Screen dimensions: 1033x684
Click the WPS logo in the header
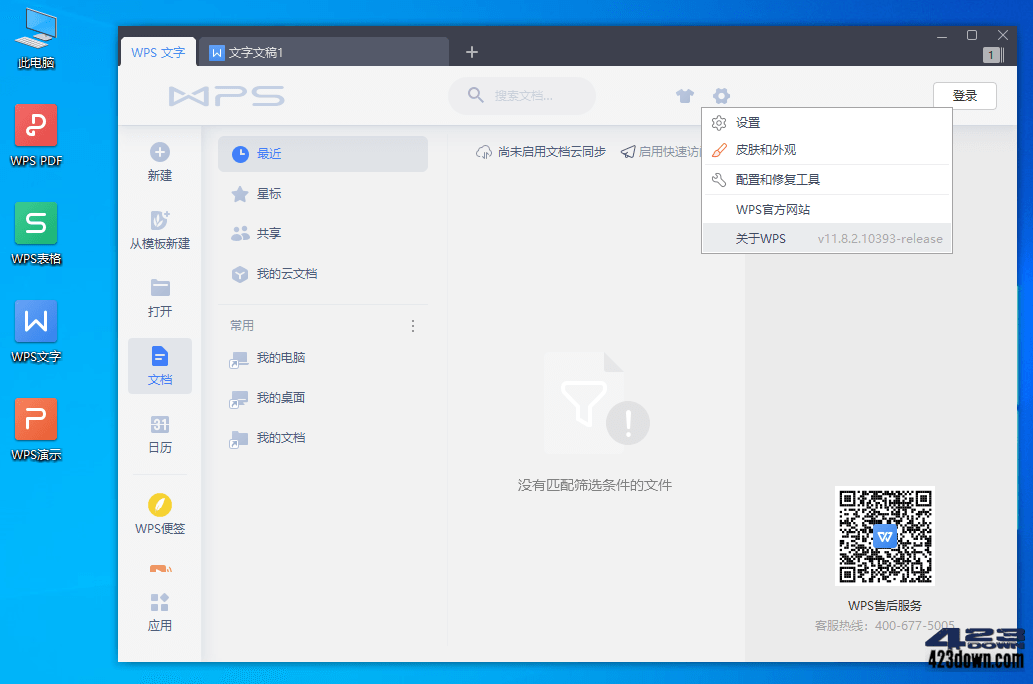(x=227, y=96)
